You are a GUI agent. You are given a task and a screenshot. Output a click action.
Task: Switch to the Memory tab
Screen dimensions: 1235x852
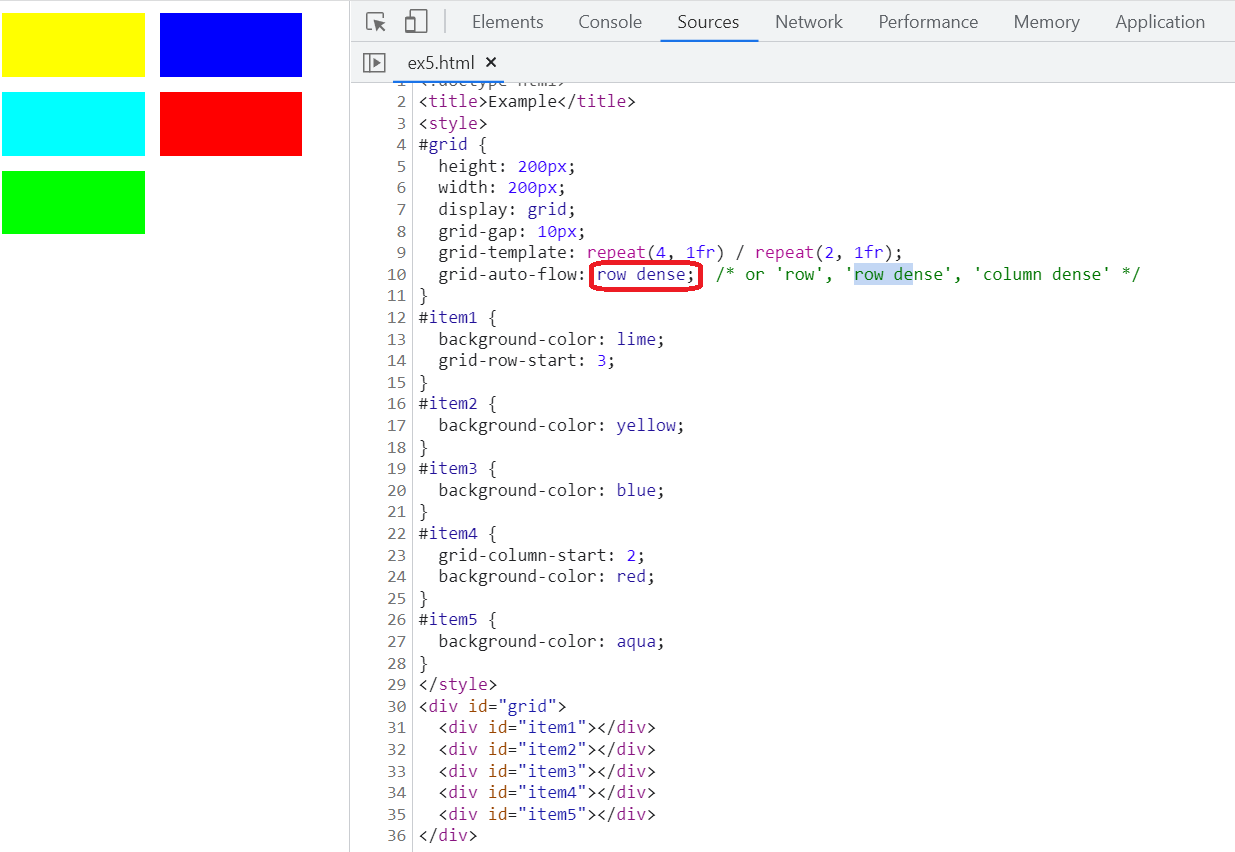(1046, 22)
